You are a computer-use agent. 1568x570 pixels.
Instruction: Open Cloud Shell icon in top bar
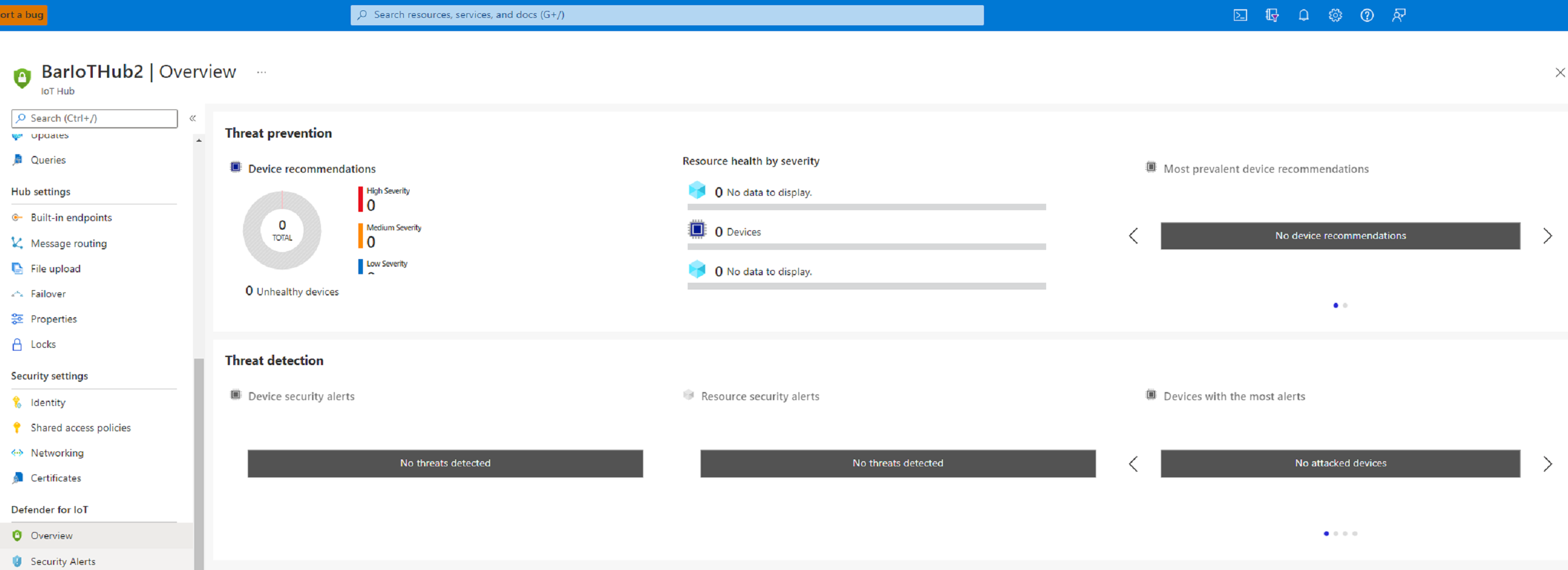click(1240, 15)
